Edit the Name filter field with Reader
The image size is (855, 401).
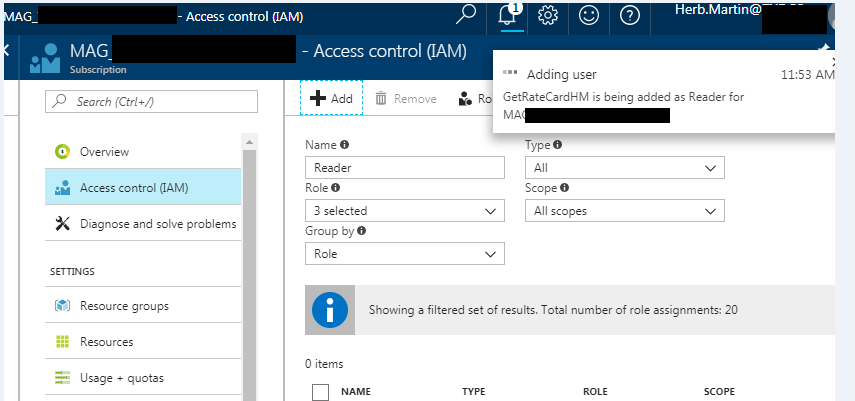pos(405,167)
